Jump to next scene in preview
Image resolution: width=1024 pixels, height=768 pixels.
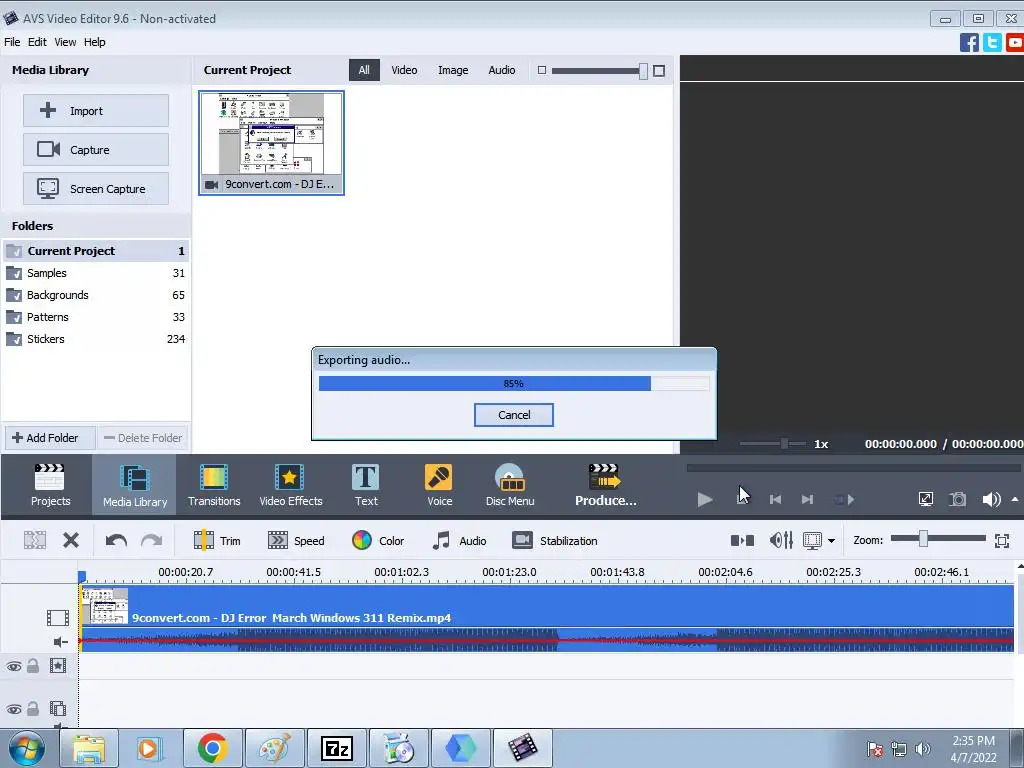[844, 500]
